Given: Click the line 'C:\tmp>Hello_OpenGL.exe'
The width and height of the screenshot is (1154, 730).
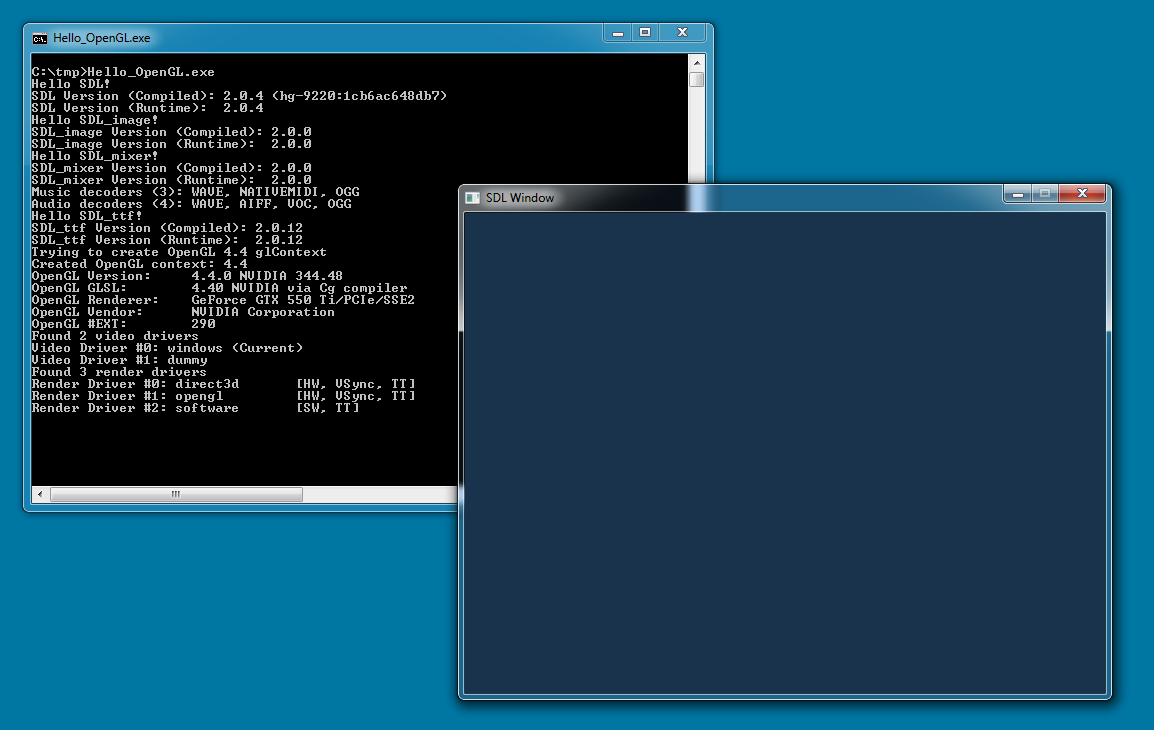Looking at the screenshot, I should pyautogui.click(x=123, y=72).
